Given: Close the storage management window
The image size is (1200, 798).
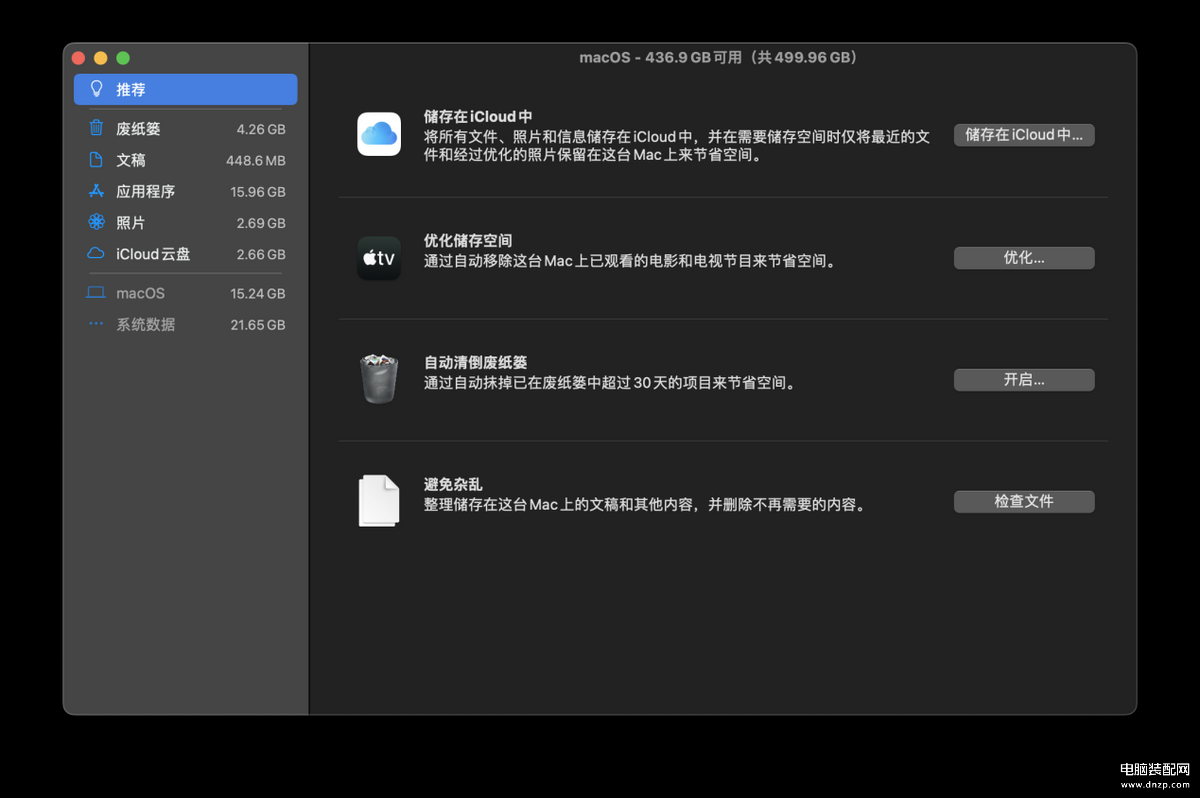Looking at the screenshot, I should point(78,59).
